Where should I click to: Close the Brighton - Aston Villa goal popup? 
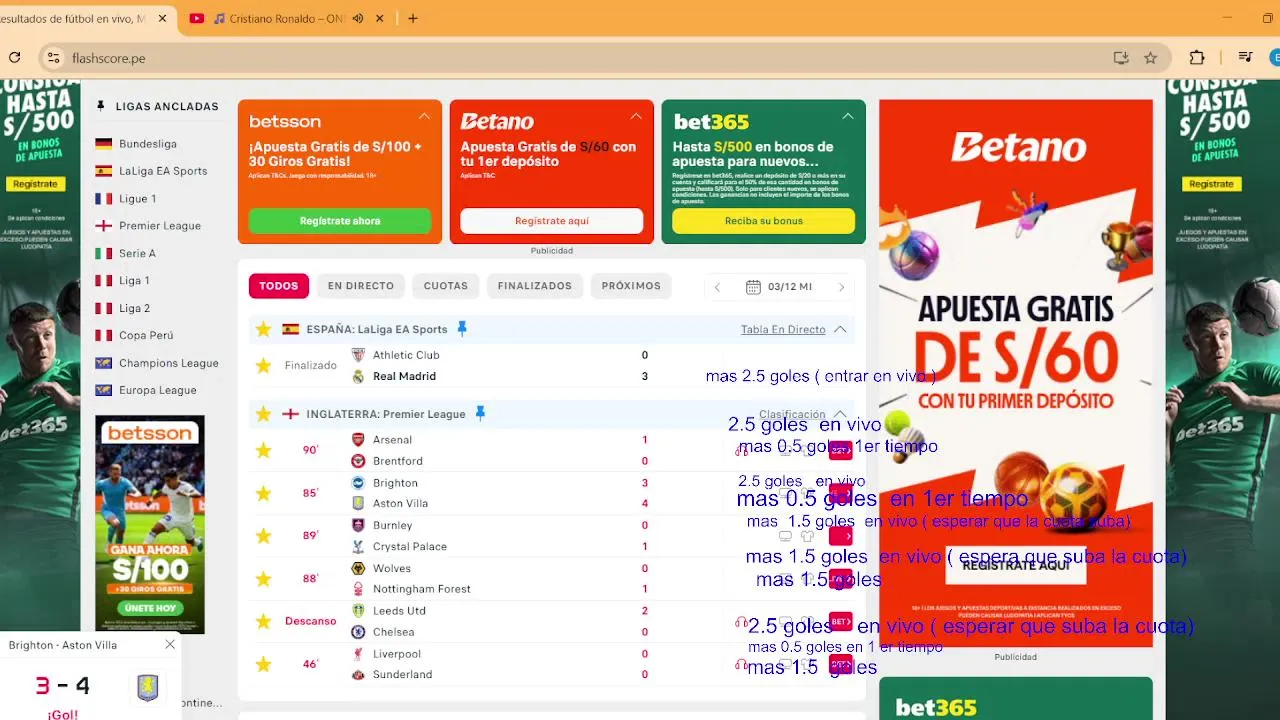[170, 645]
